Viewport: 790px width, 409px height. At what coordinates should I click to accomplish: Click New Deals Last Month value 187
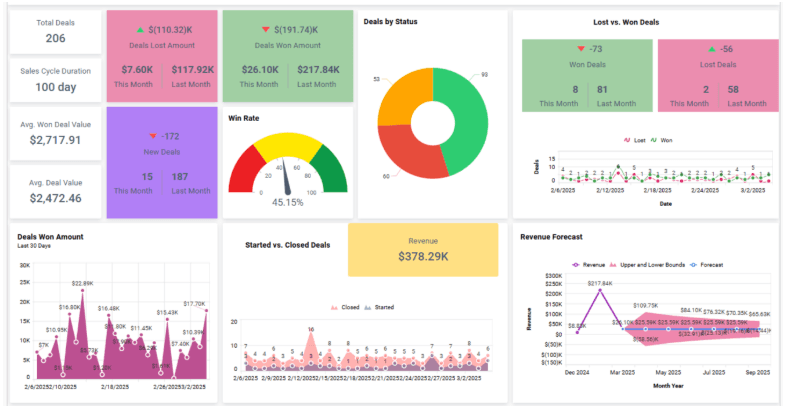click(x=180, y=177)
